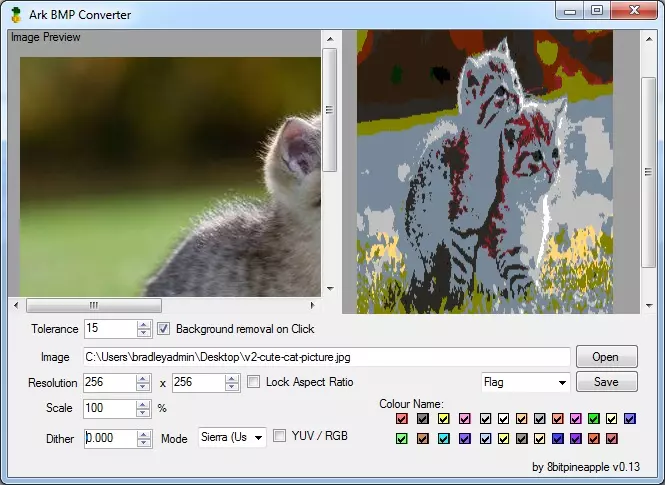Viewport: 665px width, 485px height.
Task: Toggle the cyan colour swatch in bottom row
Action: tap(444, 439)
